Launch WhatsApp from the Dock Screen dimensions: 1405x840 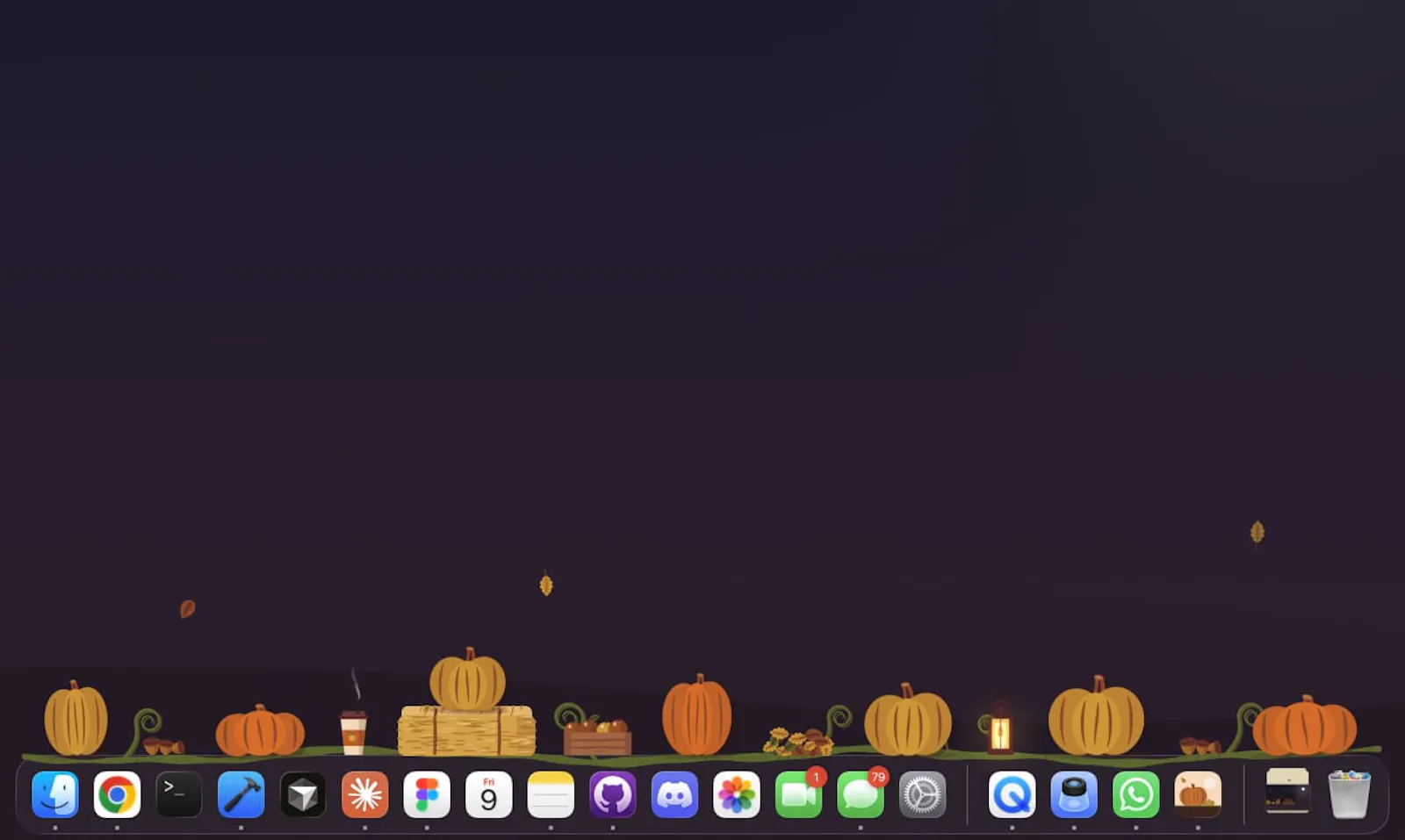pyautogui.click(x=1135, y=794)
